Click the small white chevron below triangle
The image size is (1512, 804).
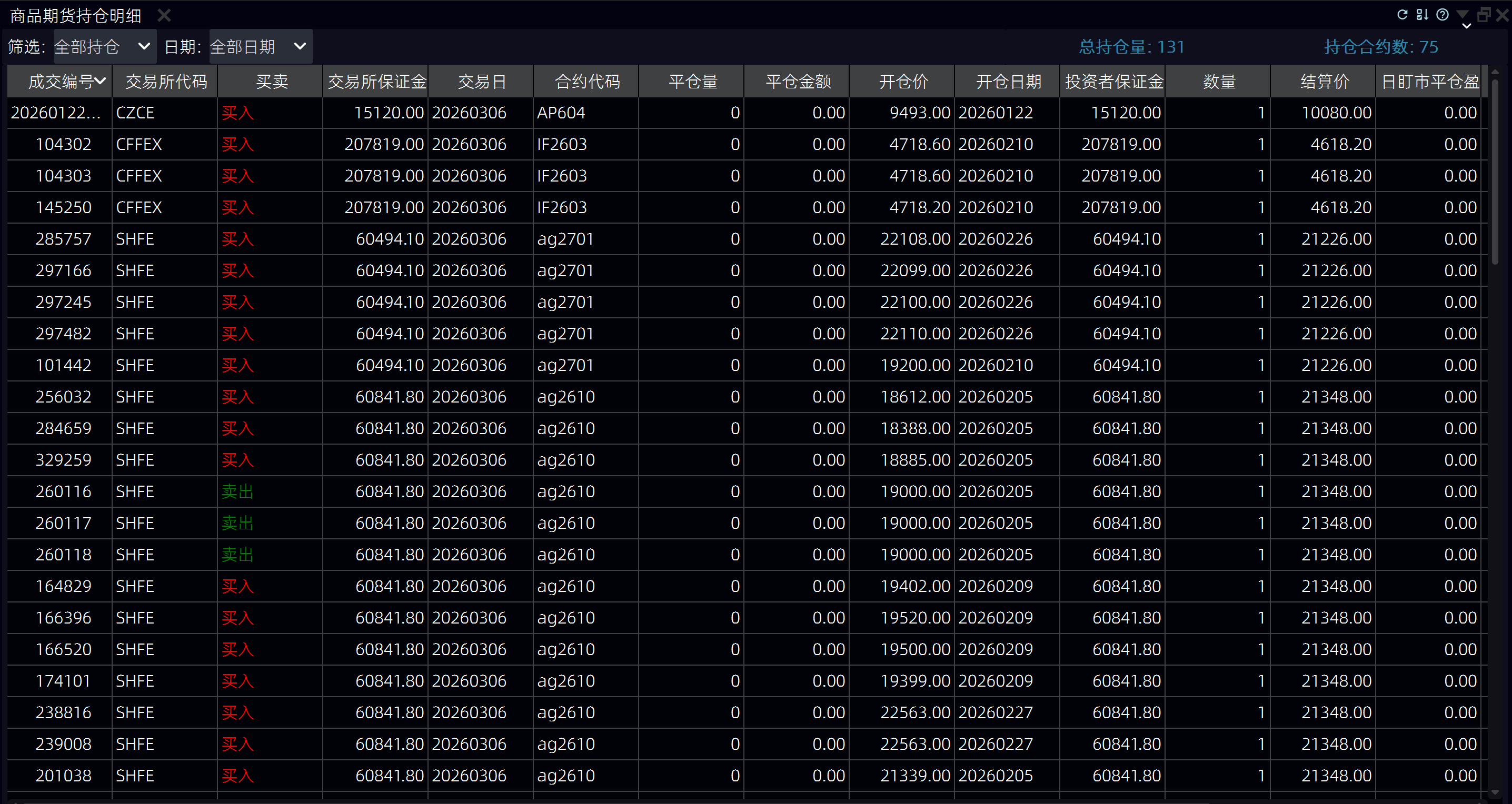1466,26
